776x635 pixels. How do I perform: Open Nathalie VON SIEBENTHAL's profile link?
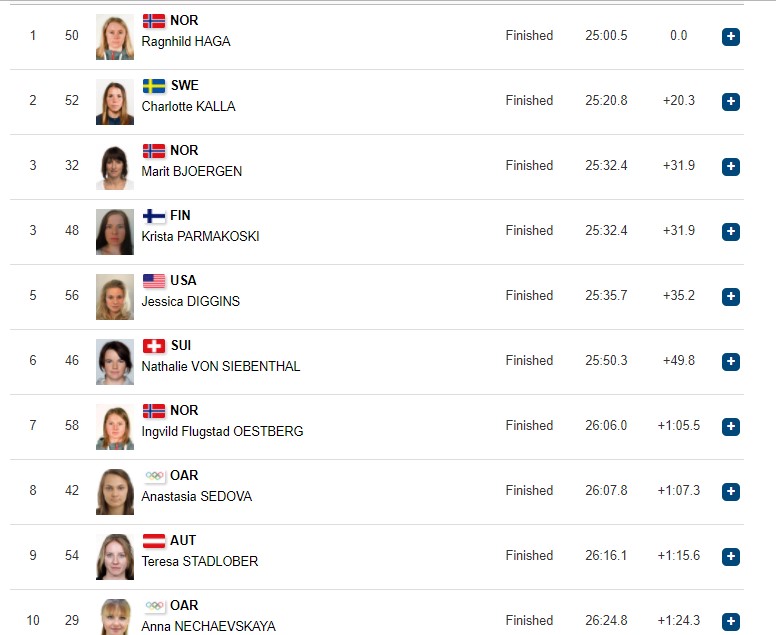(221, 366)
